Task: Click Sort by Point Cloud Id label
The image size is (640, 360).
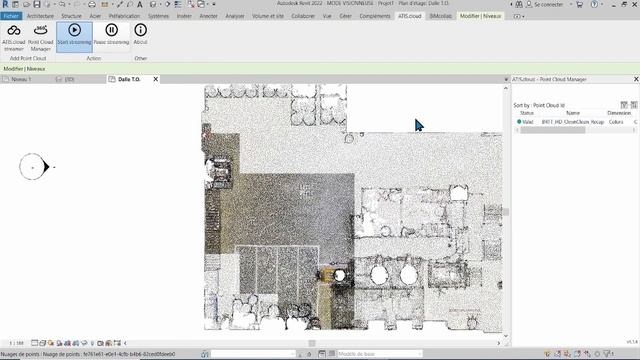Action: (x=539, y=105)
